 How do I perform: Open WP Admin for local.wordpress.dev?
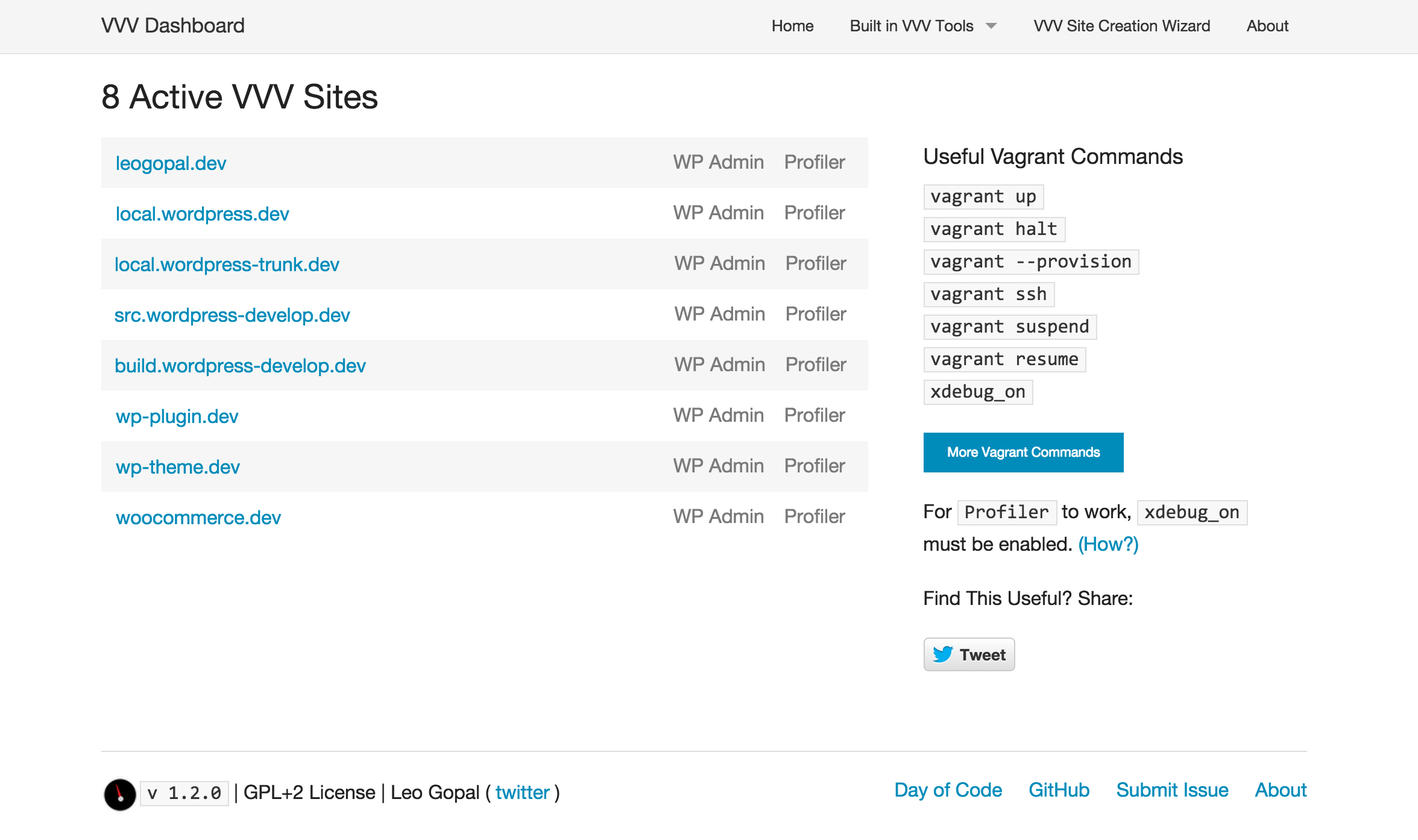(x=718, y=213)
